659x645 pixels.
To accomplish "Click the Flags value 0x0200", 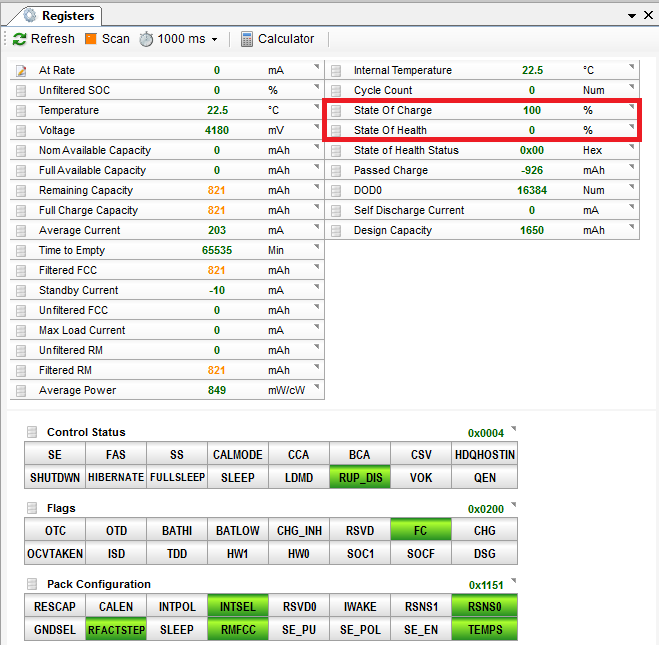I will (x=486, y=509).
